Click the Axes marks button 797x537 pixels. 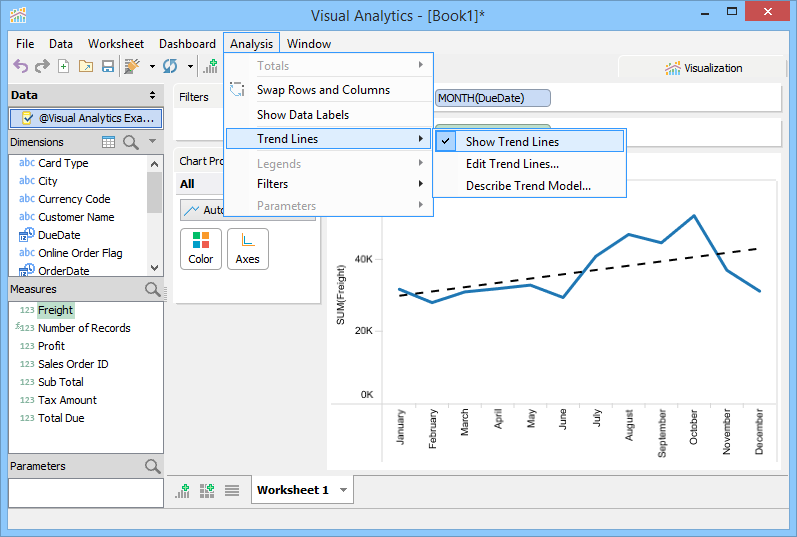point(248,249)
